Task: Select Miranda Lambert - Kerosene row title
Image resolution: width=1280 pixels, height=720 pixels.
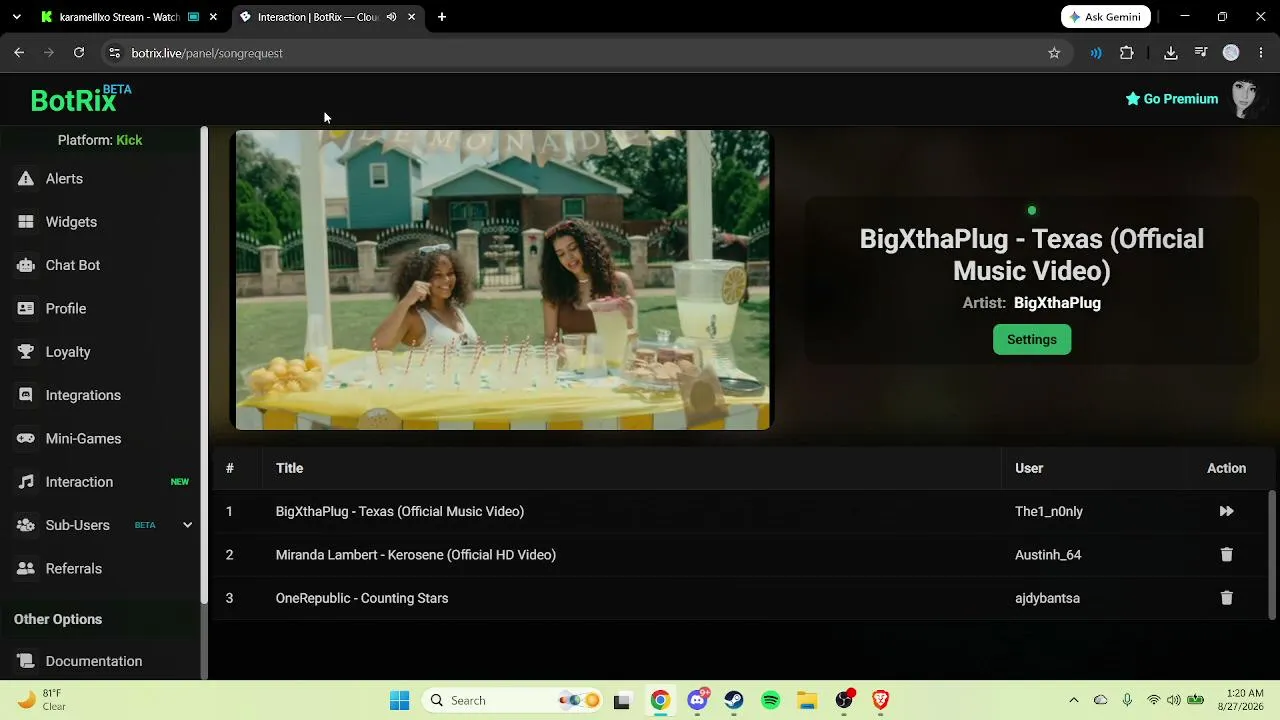Action: click(x=416, y=555)
